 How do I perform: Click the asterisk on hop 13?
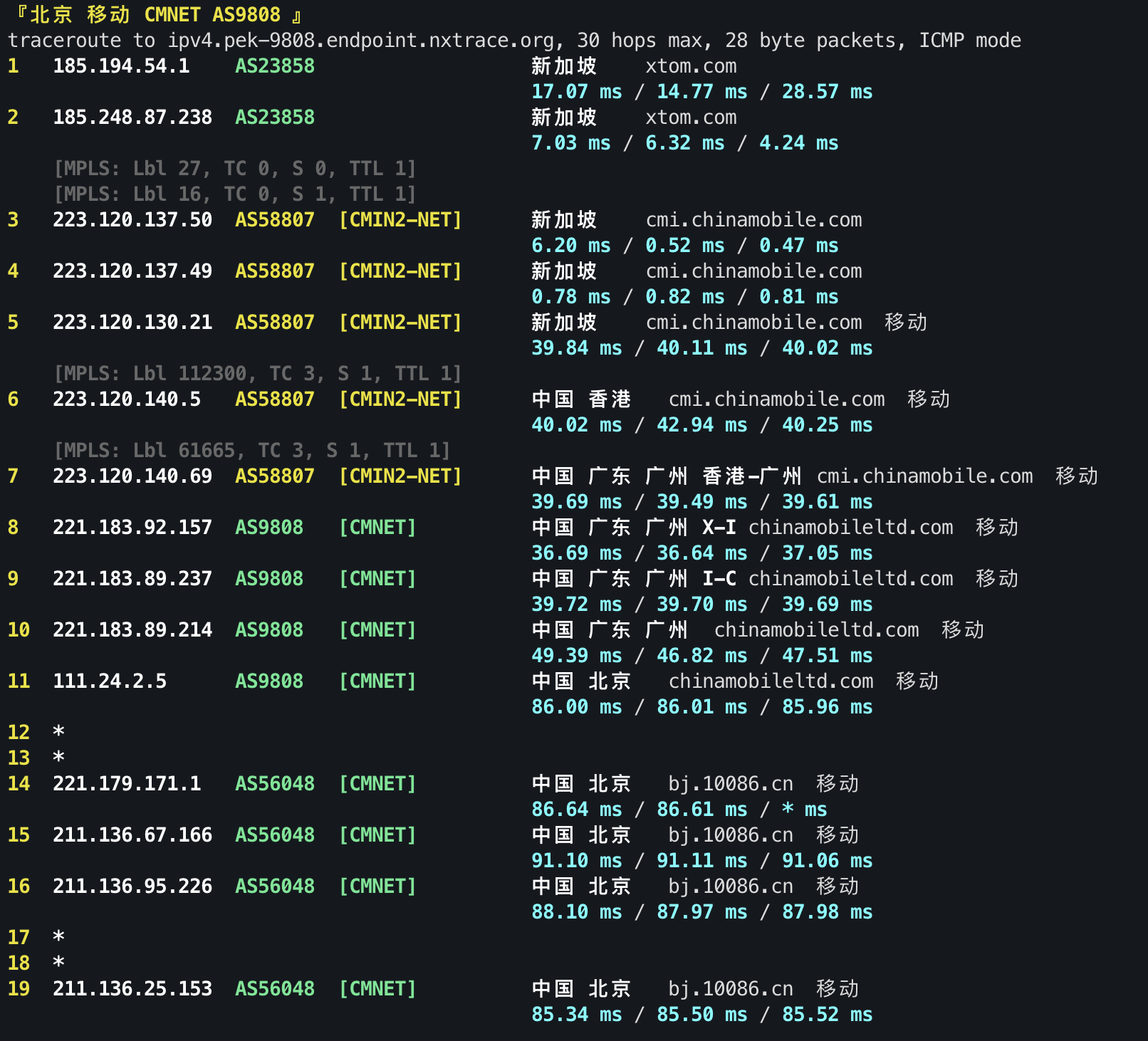click(x=58, y=757)
